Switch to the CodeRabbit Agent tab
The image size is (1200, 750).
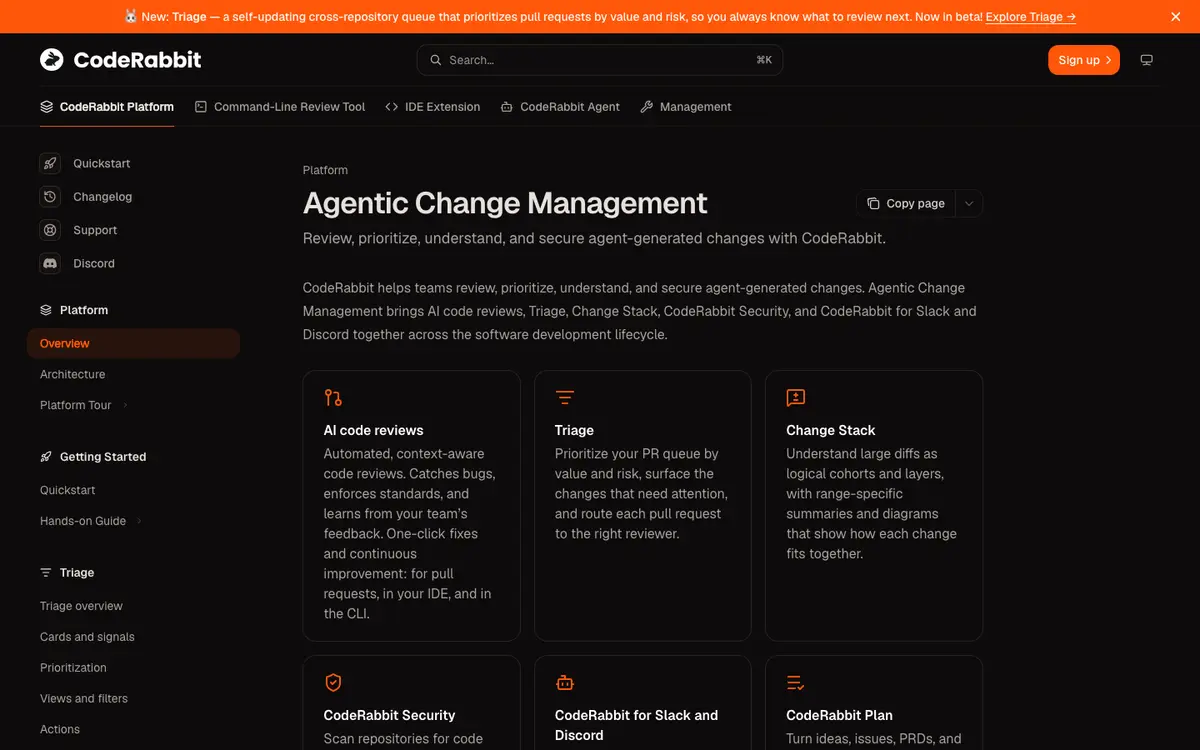point(560,107)
